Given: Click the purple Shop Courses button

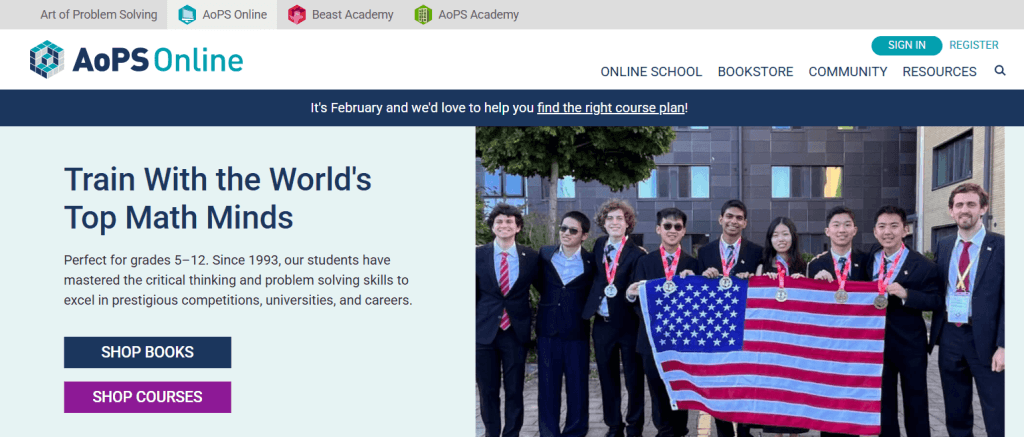Looking at the screenshot, I should [148, 397].
